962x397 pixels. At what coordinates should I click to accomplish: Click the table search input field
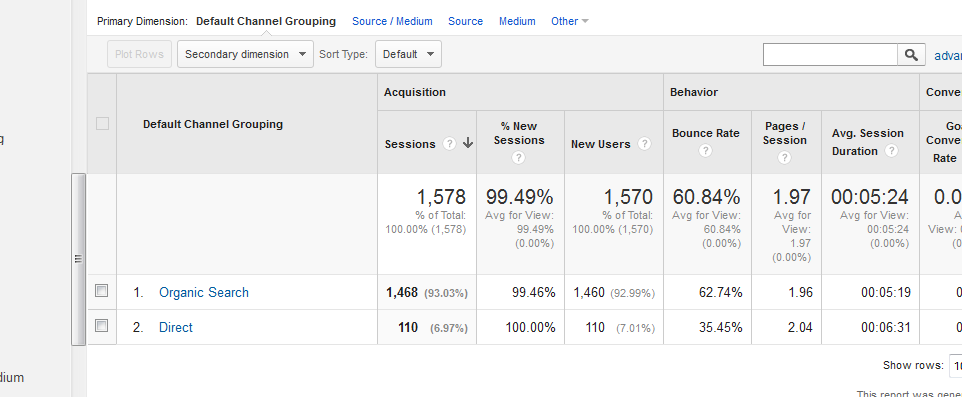point(831,55)
